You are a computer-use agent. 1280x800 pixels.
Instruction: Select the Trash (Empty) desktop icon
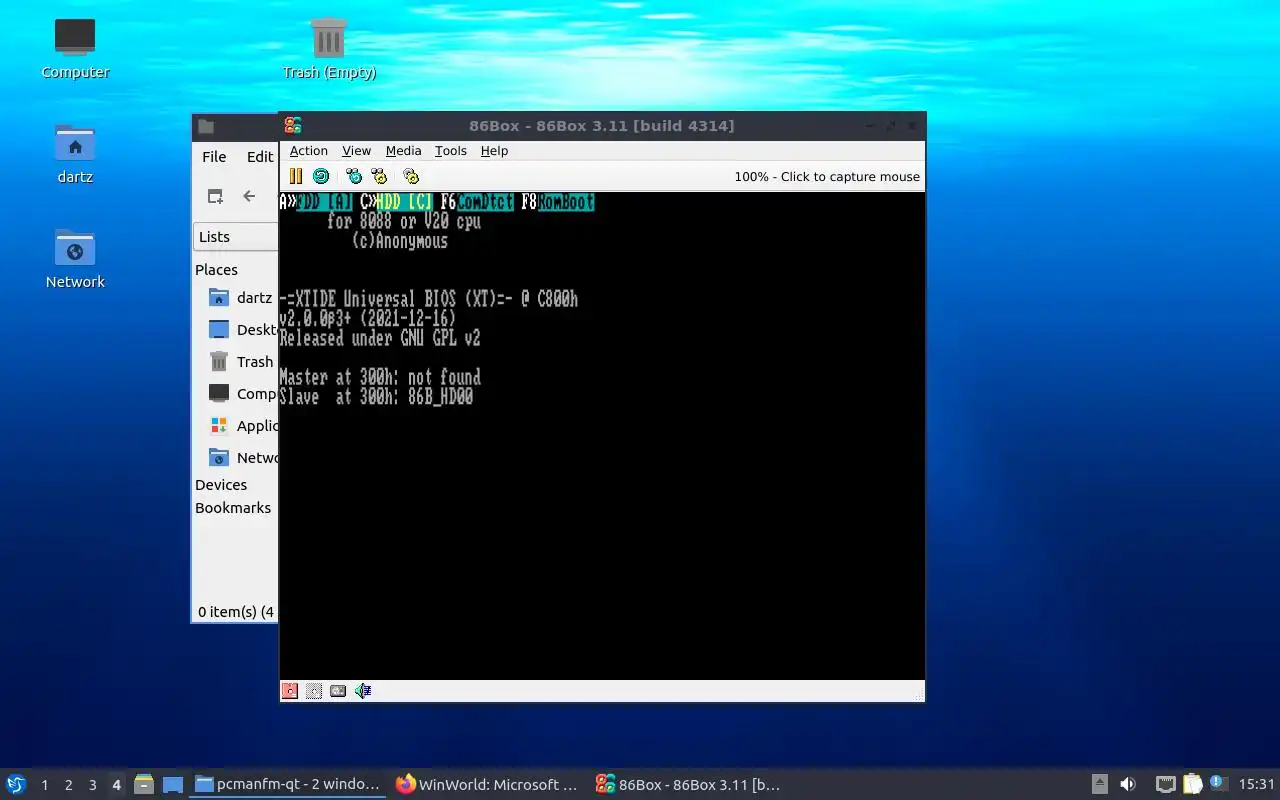(329, 48)
